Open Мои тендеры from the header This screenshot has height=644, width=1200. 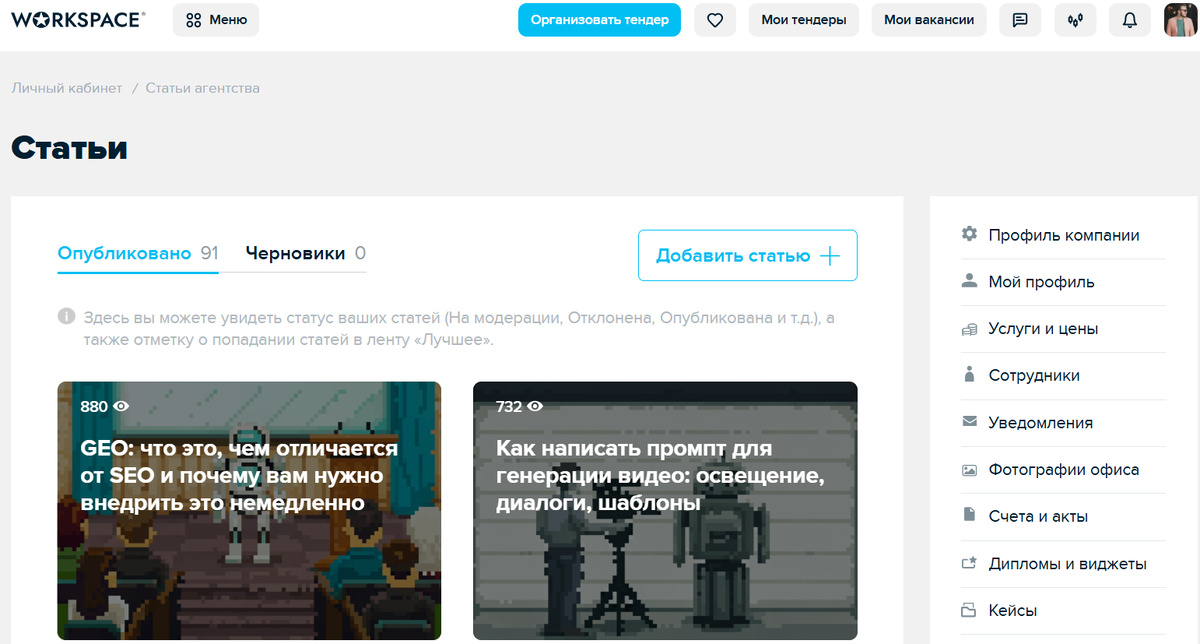(803, 20)
